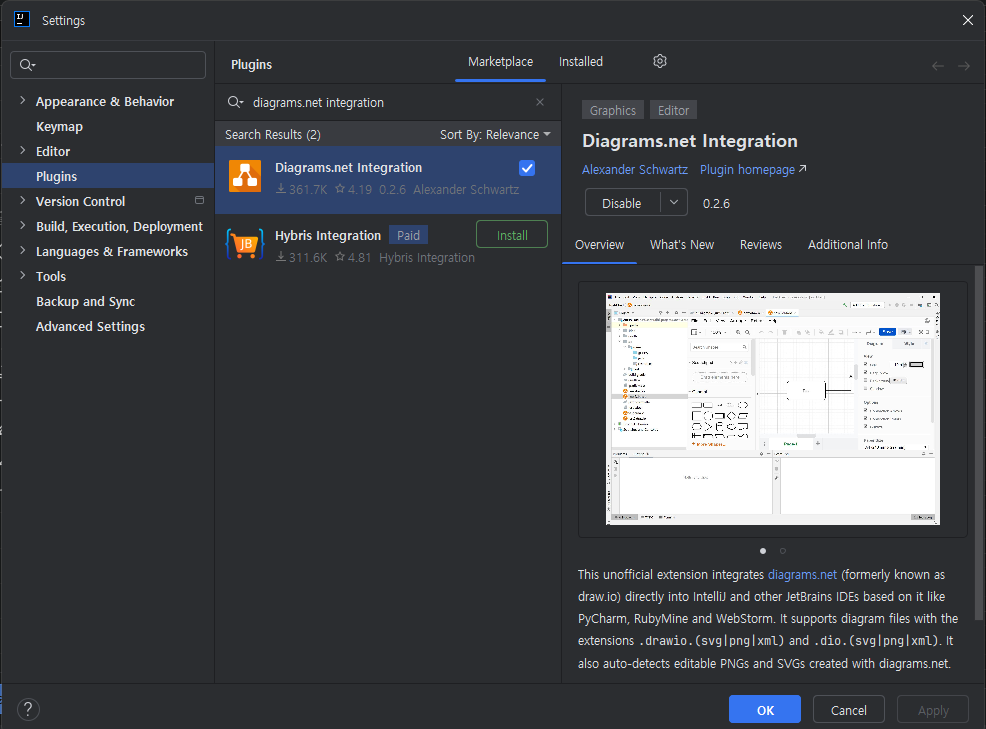Screen dimensions: 986x729
Task: Click the plugin screenshot thumbnail
Action: [772, 409]
